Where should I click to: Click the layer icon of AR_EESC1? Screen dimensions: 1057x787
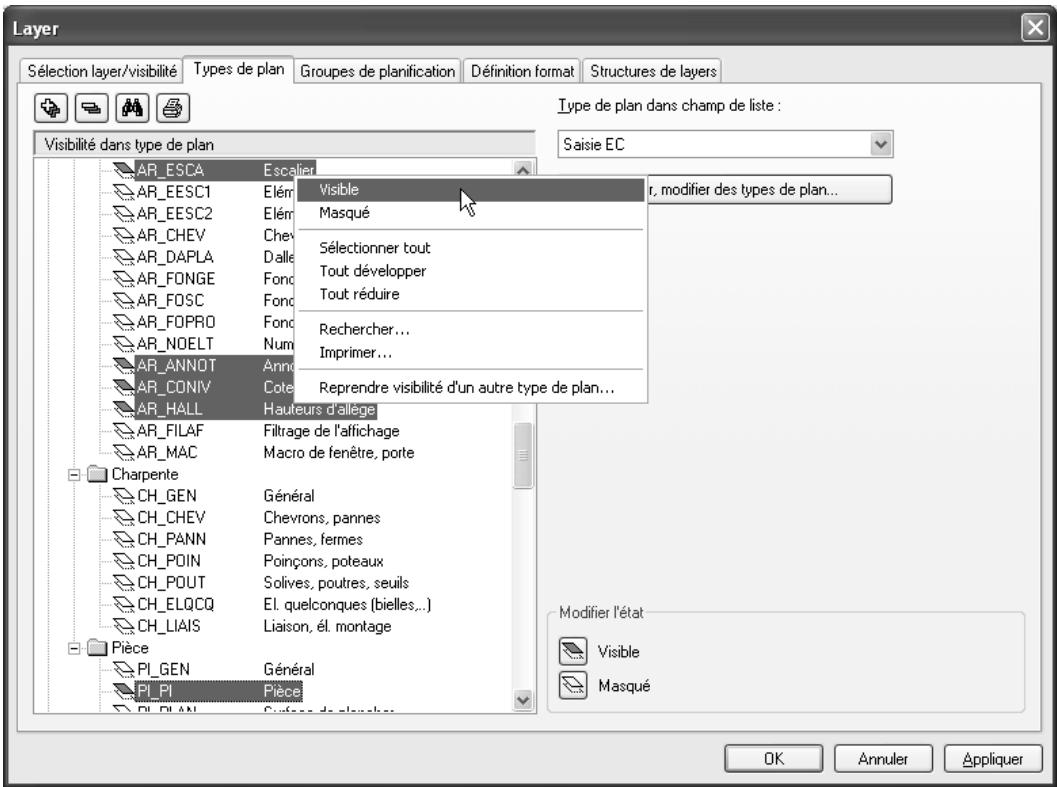(123, 192)
